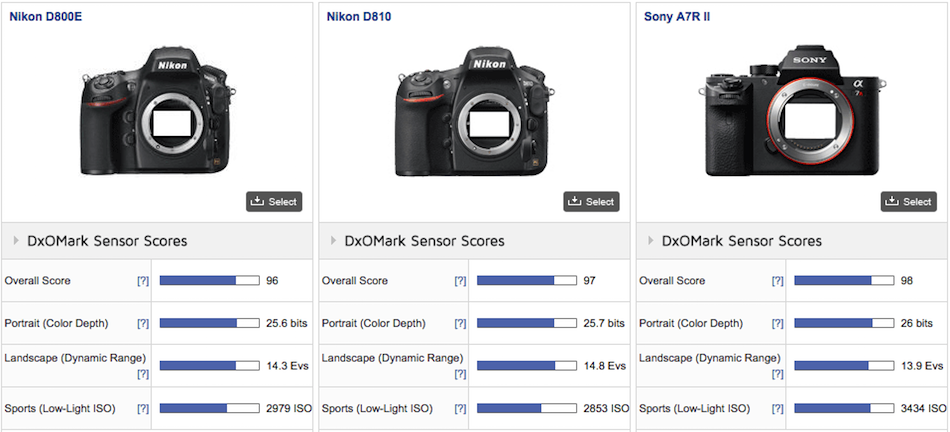Select the Nikon D800E camera
950x432 pixels.
(x=274, y=201)
